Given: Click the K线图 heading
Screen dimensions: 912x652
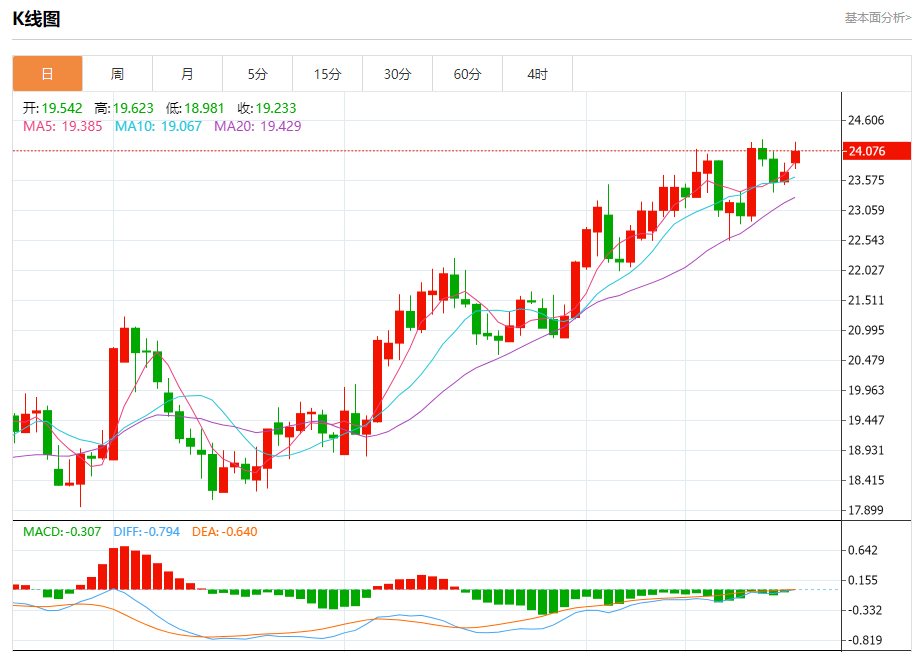Looking at the screenshot, I should tap(37, 19).
